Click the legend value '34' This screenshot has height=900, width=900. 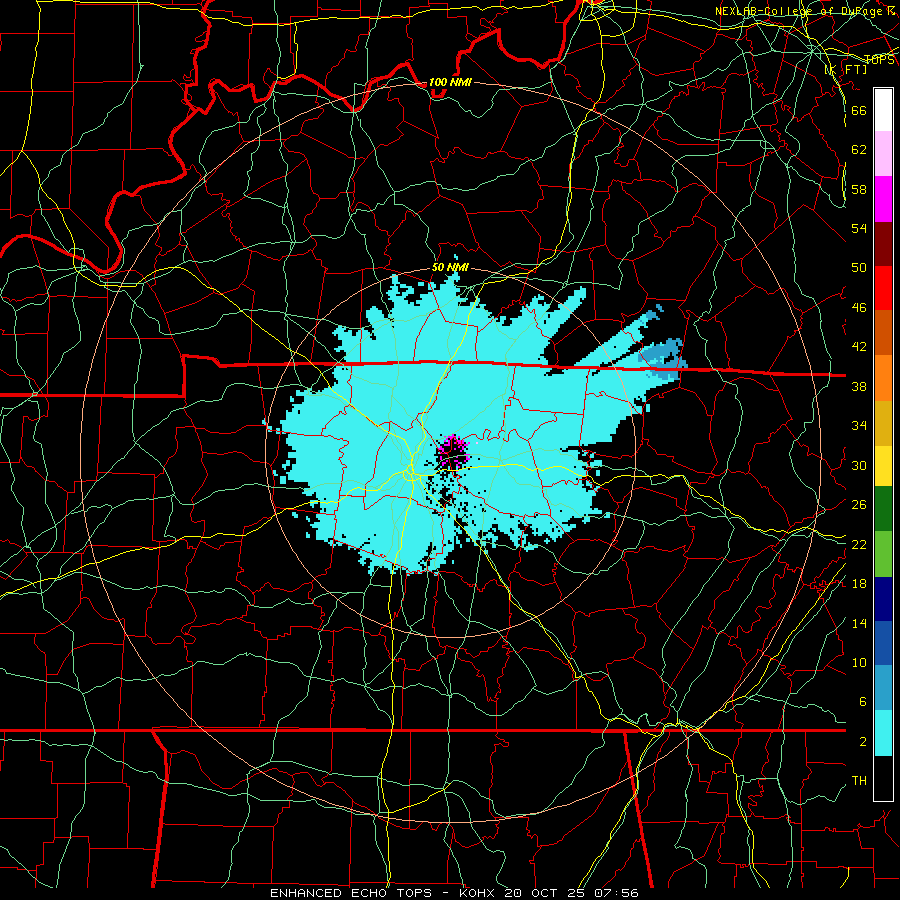tap(859, 425)
